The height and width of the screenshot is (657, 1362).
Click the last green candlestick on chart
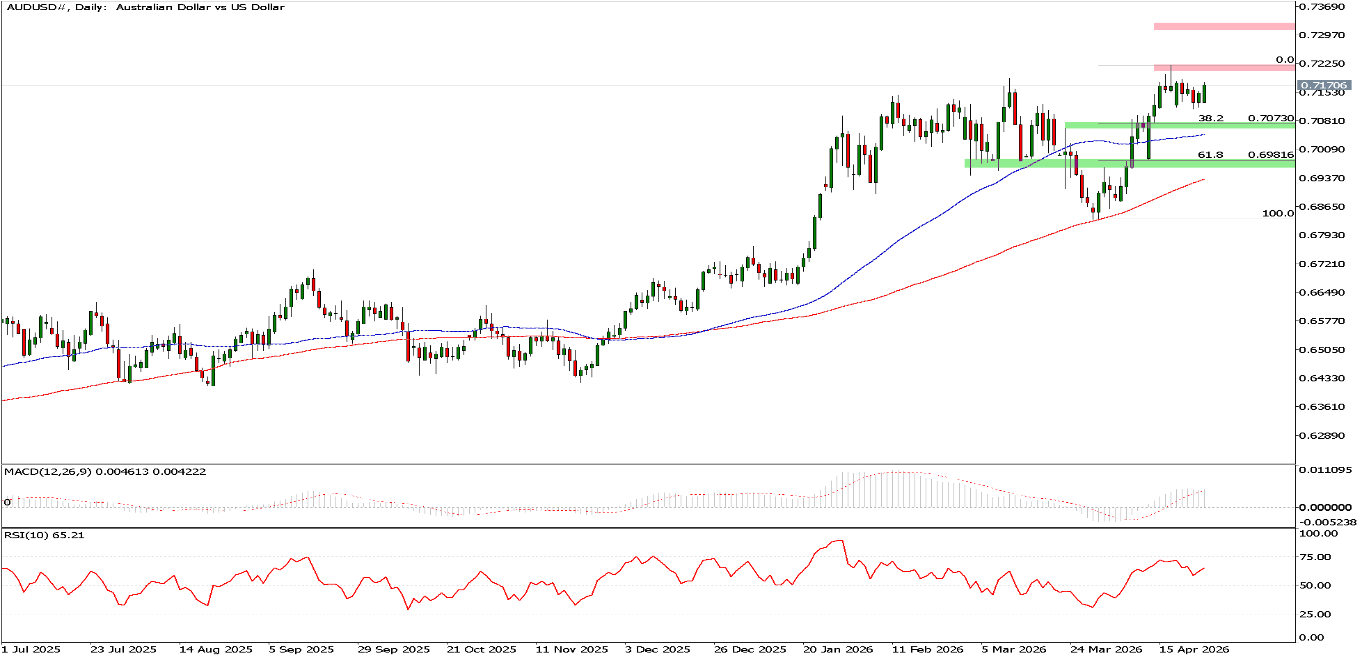tap(1205, 93)
